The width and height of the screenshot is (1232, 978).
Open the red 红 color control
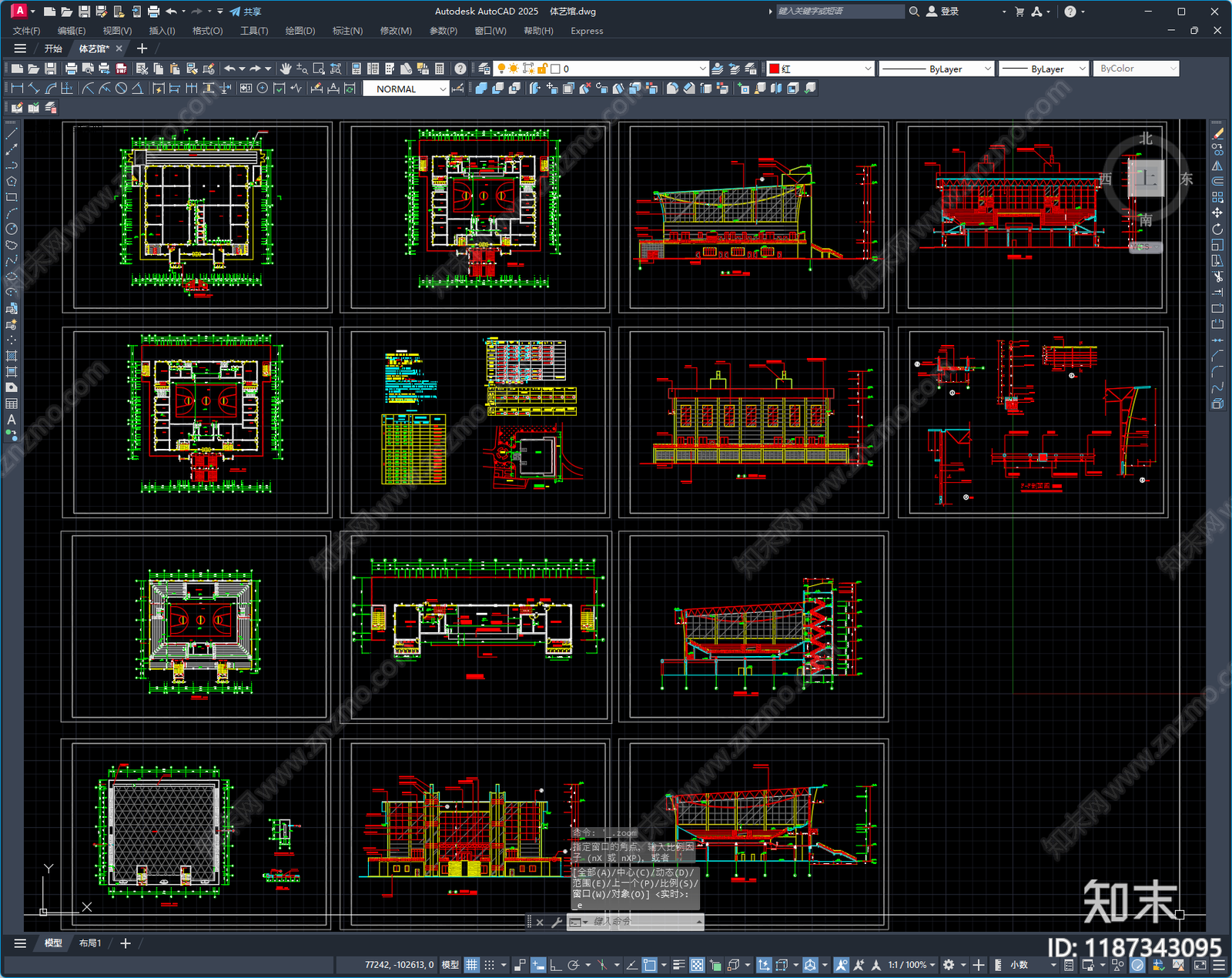(821, 69)
